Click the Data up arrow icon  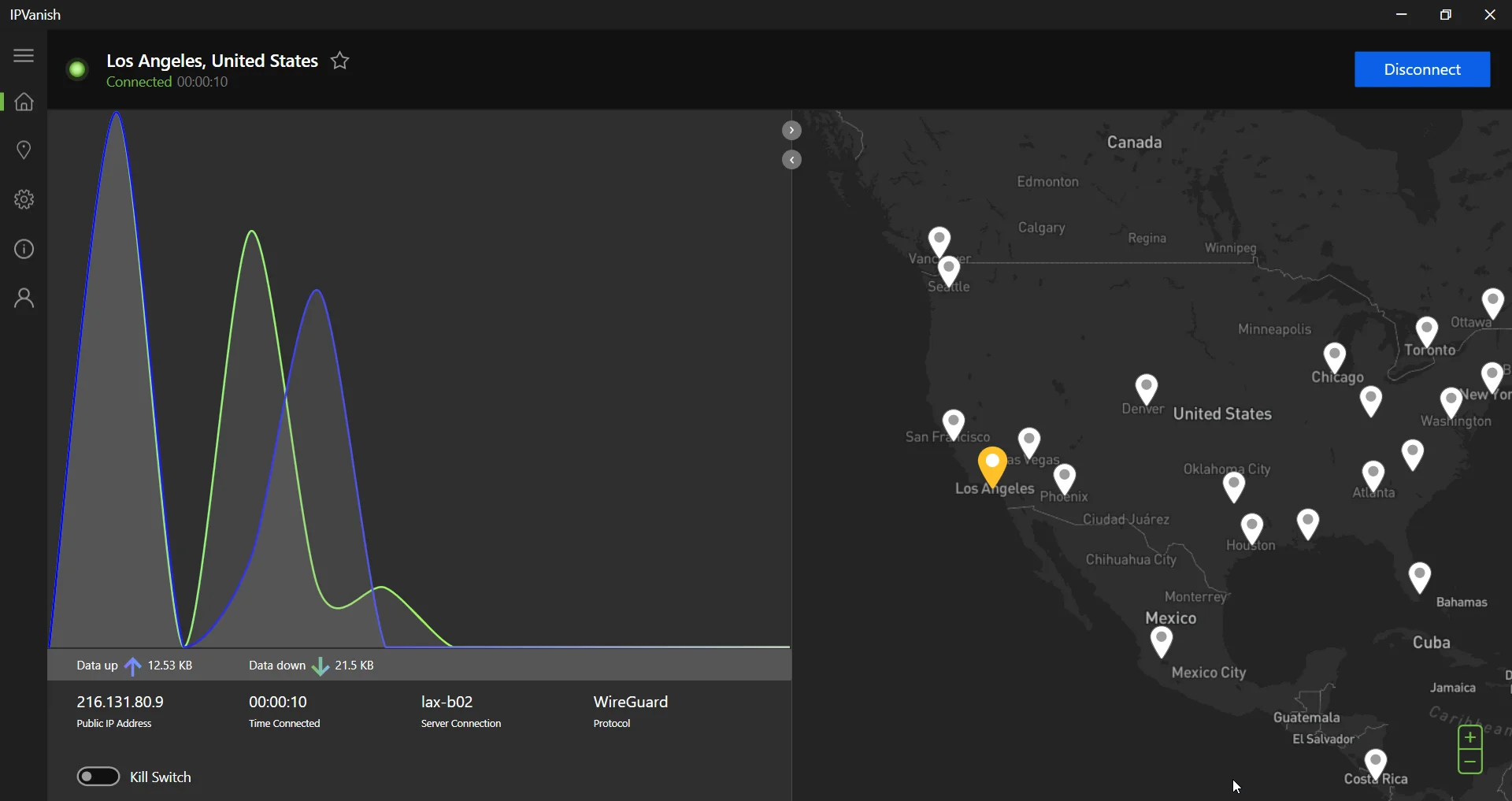133,666
